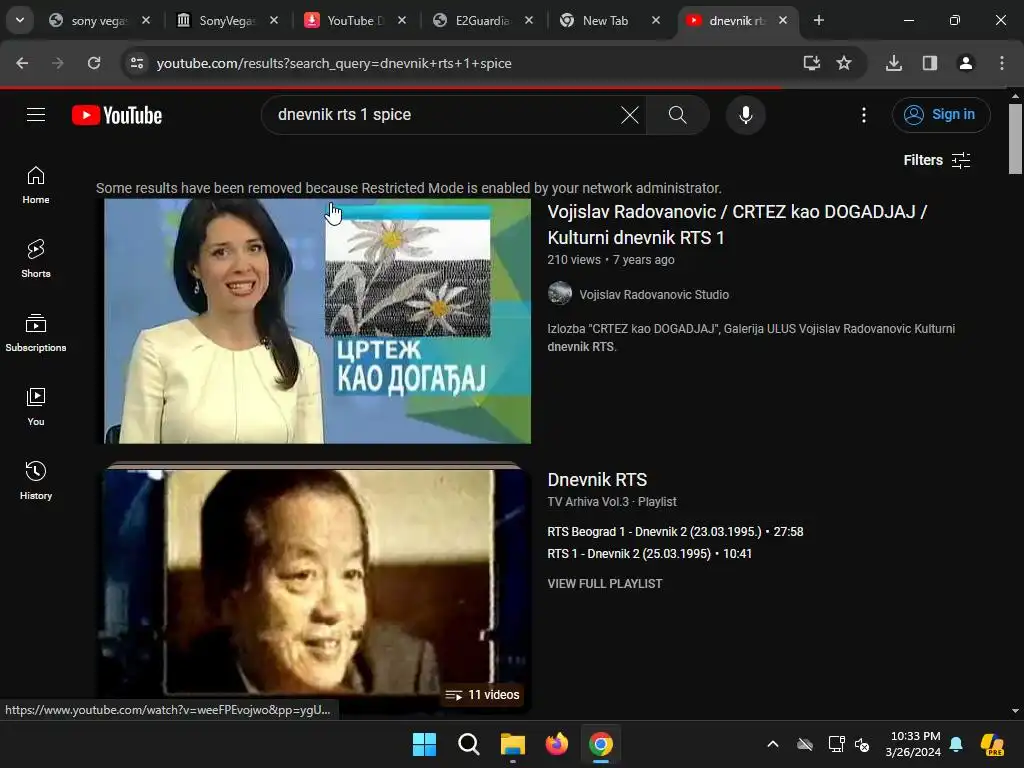Screen dimensions: 1024x768
Task: Switch to the YouTube Downloader tab
Action: (354, 21)
